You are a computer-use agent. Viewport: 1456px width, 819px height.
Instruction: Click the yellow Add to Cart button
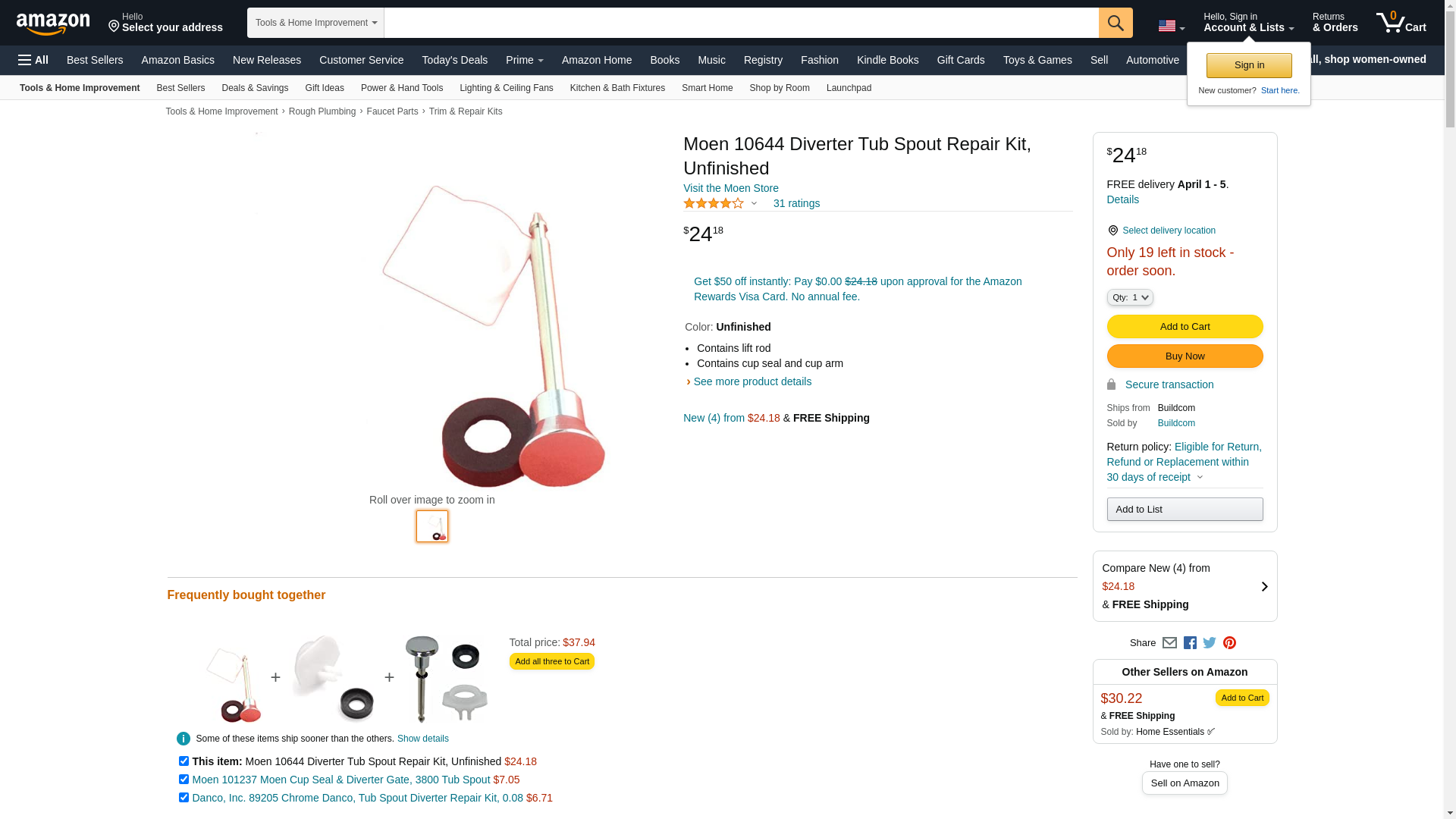click(1185, 326)
